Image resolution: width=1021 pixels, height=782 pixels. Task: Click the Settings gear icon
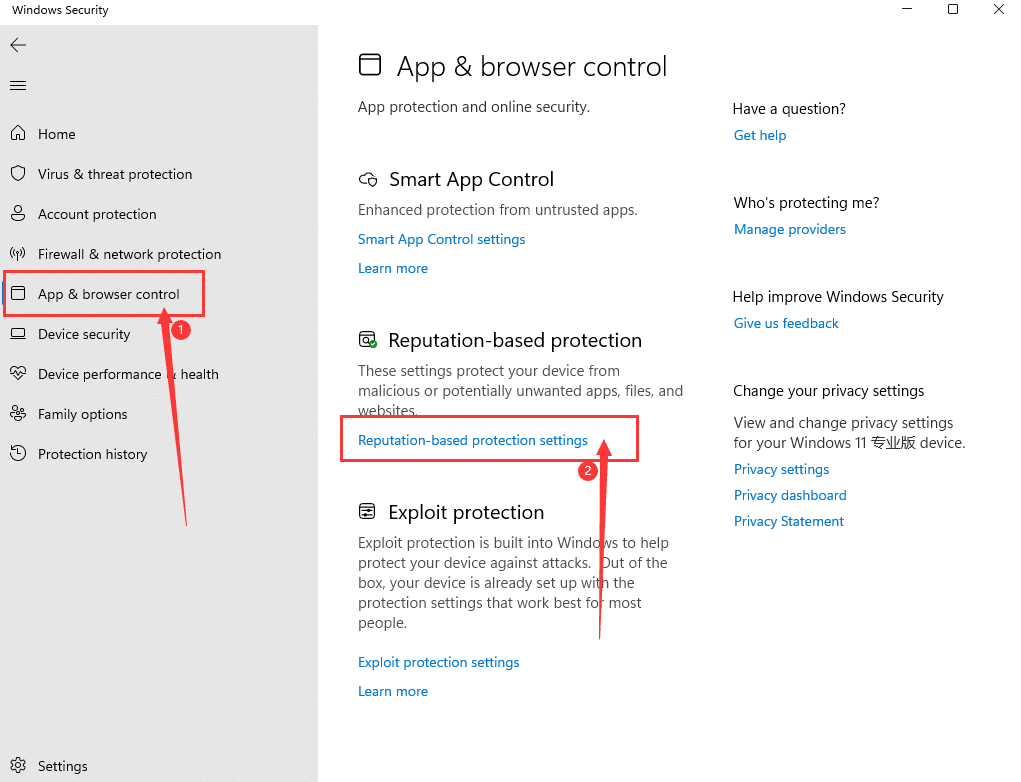click(x=18, y=765)
